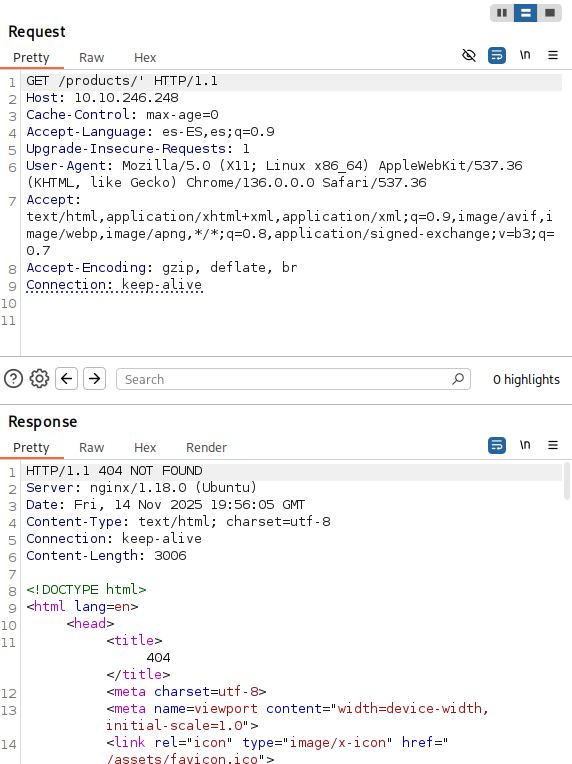The width and height of the screenshot is (572, 764).
Task: Go to previous search match arrow
Action: point(67,379)
